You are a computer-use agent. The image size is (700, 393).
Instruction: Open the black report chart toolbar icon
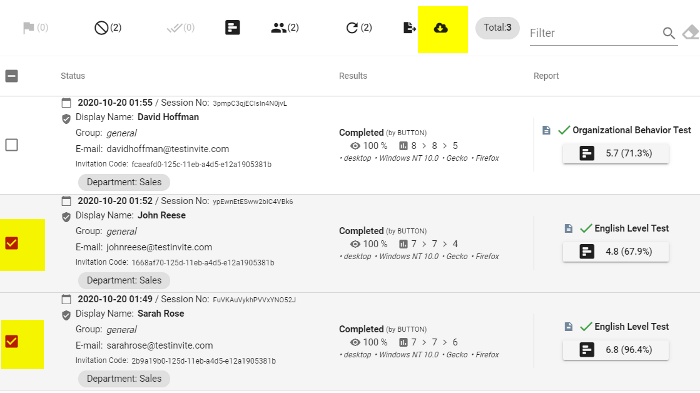pos(233,28)
